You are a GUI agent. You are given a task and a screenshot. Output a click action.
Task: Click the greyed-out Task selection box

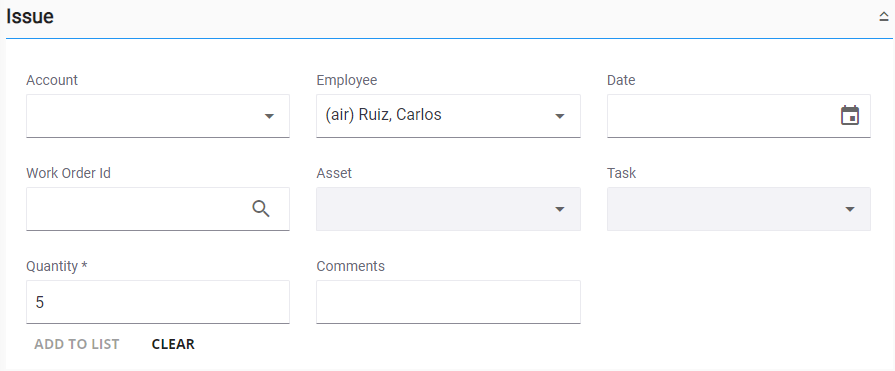coord(739,209)
